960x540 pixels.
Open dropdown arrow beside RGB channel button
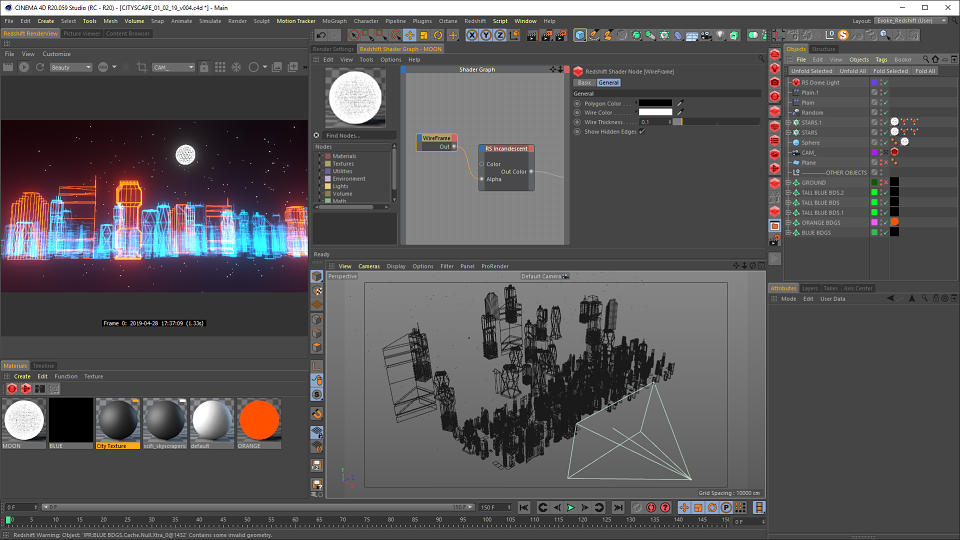pyautogui.click(x=114, y=67)
